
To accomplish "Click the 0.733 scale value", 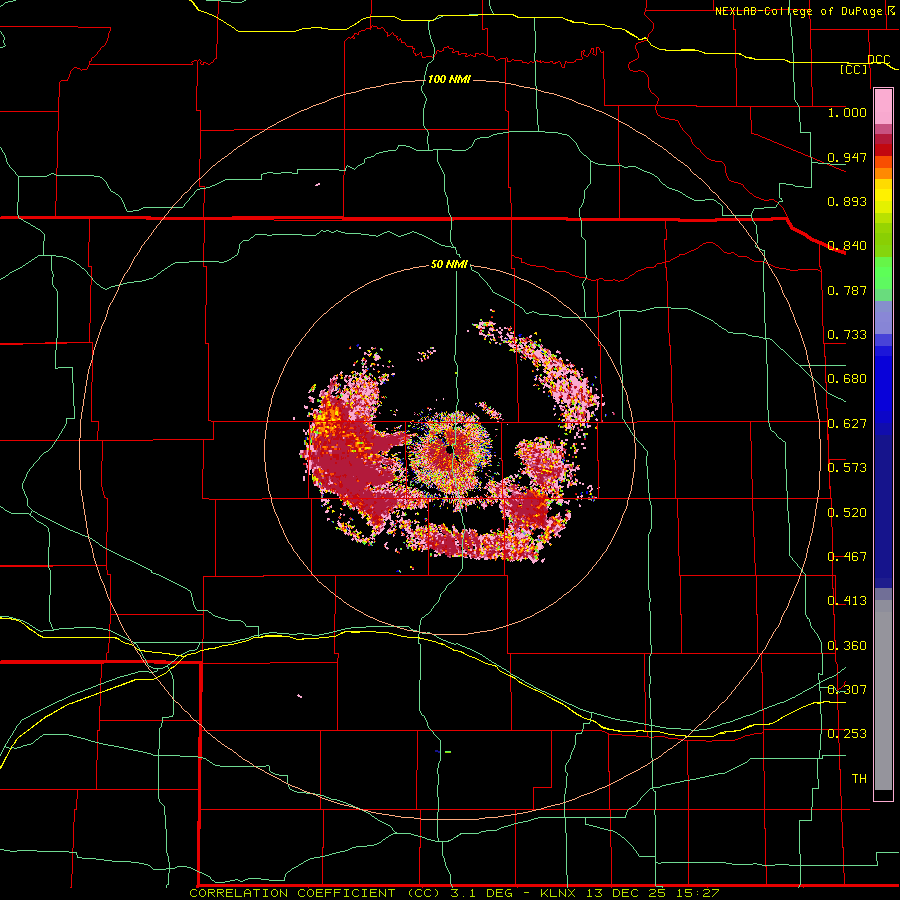I will pos(847,335).
